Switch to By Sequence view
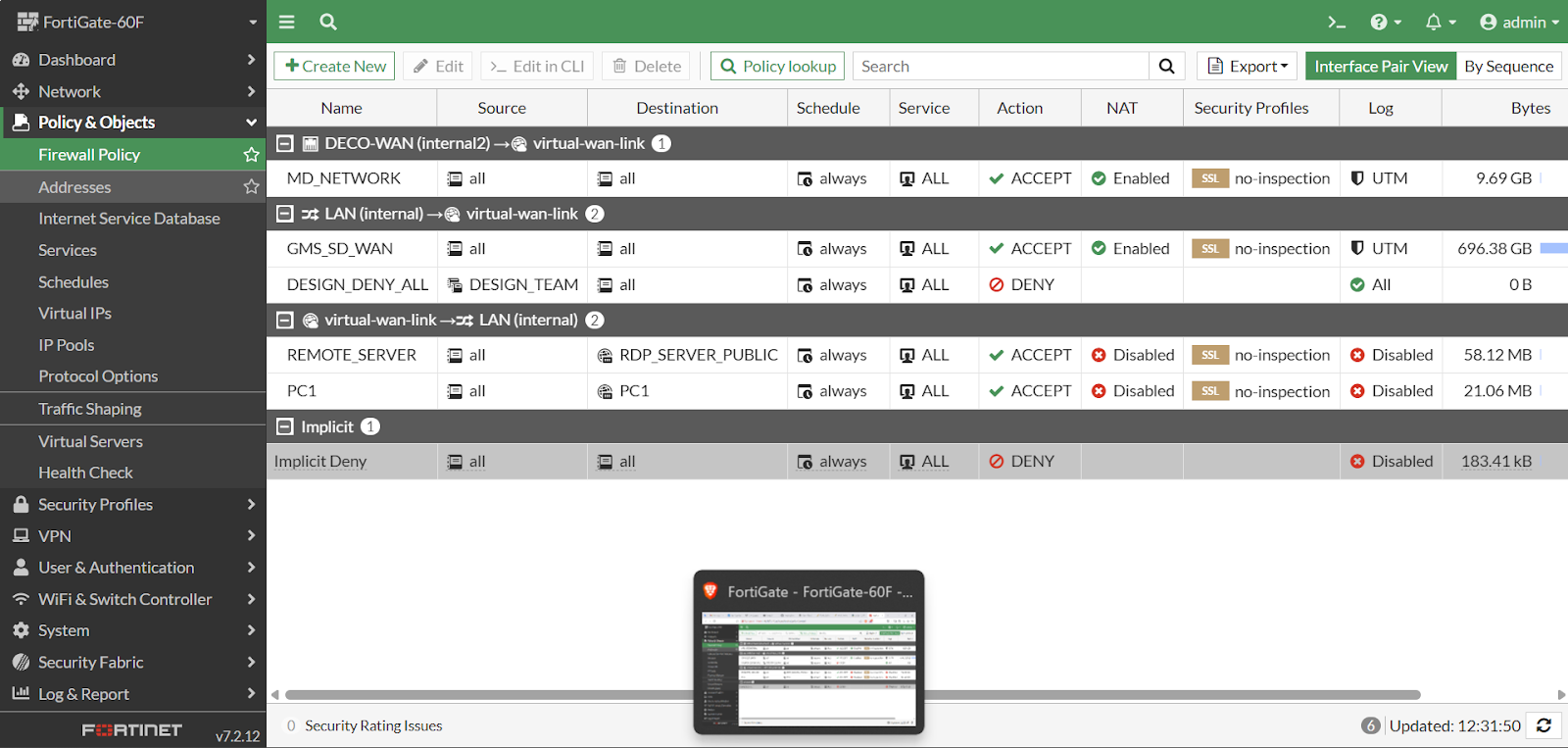The height and width of the screenshot is (748, 1568). [x=1509, y=66]
